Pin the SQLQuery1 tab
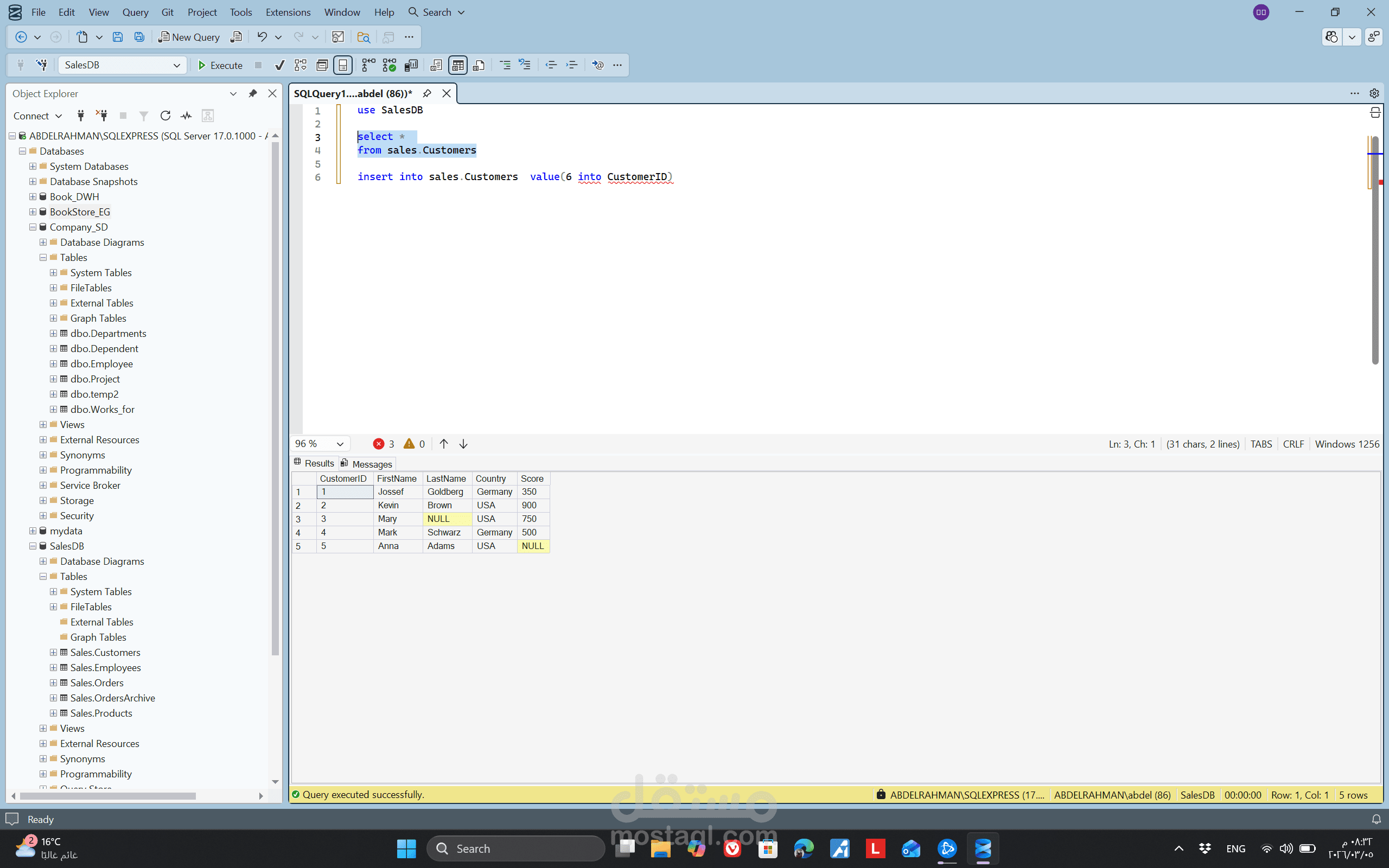The image size is (1389, 868). 427,93
